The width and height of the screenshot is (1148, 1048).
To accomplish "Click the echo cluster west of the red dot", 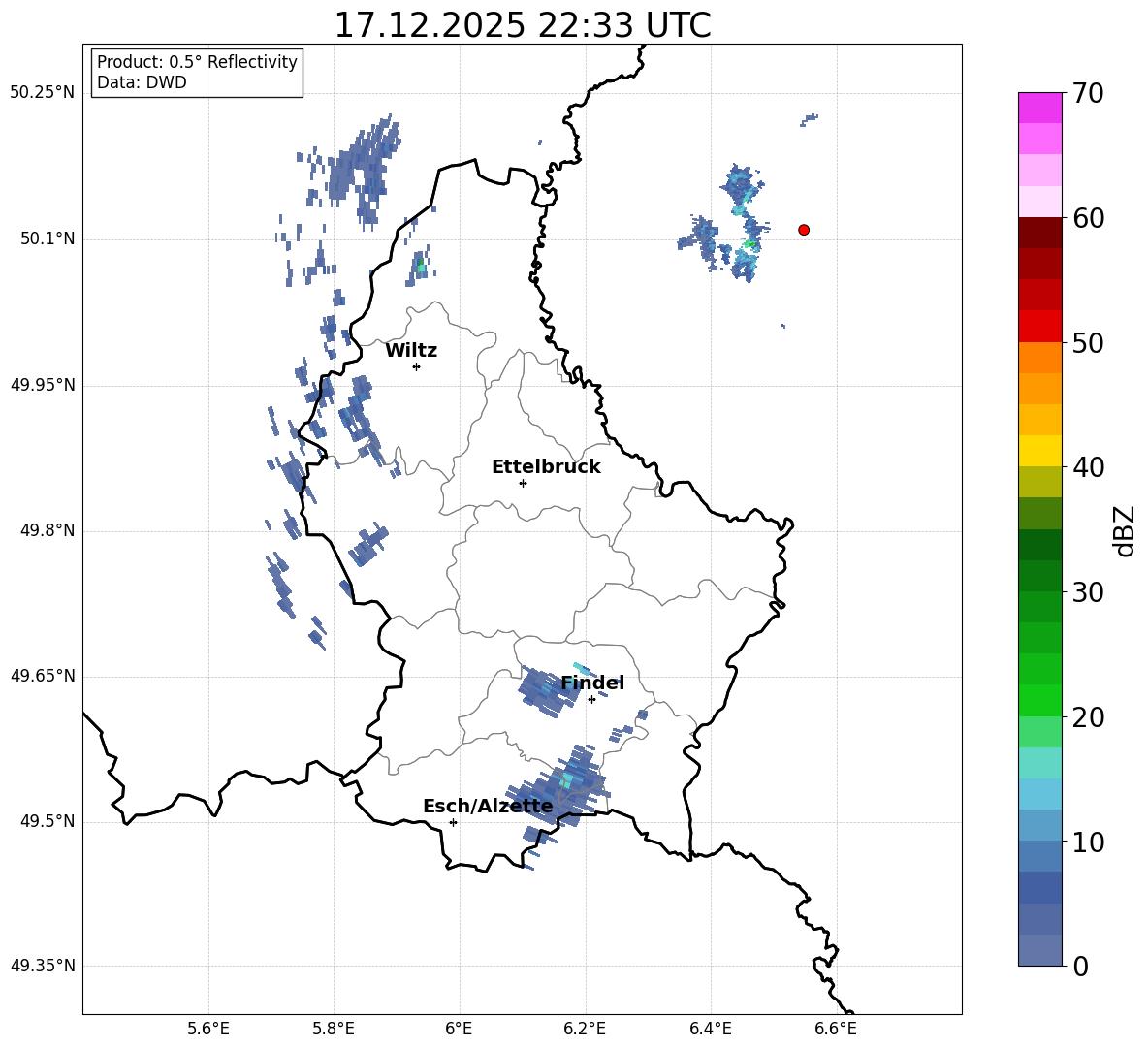I will (x=725, y=223).
